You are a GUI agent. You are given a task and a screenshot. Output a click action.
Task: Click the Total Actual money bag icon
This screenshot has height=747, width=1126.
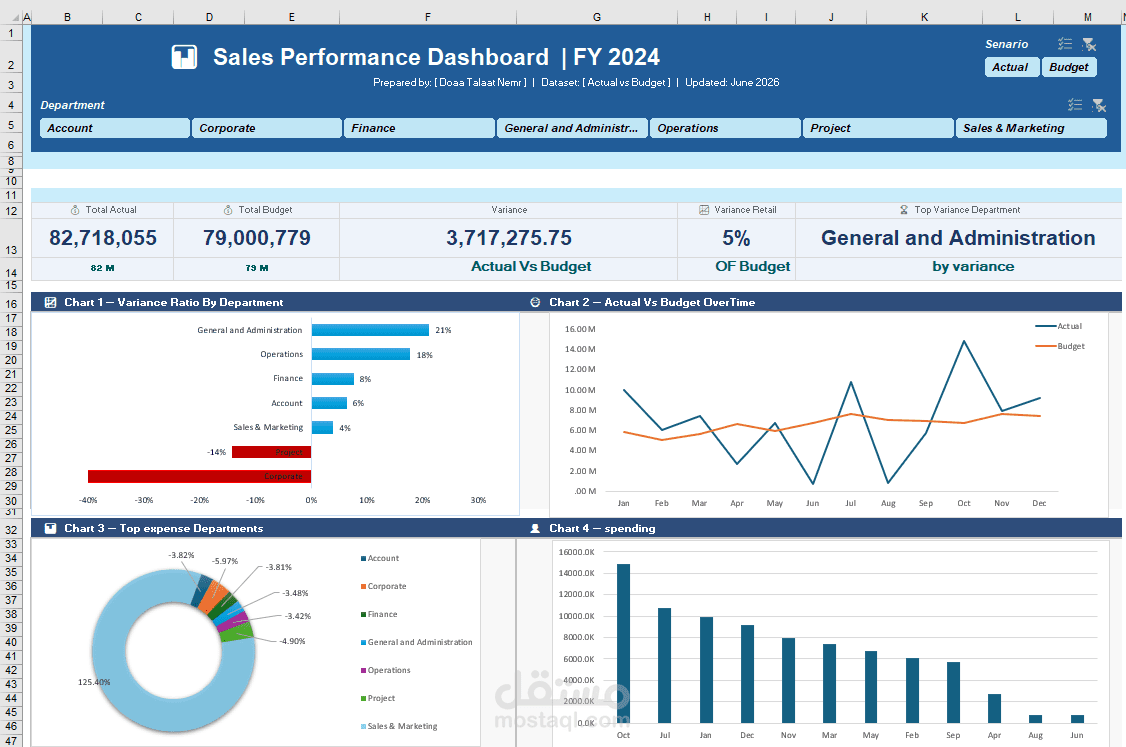pos(75,210)
